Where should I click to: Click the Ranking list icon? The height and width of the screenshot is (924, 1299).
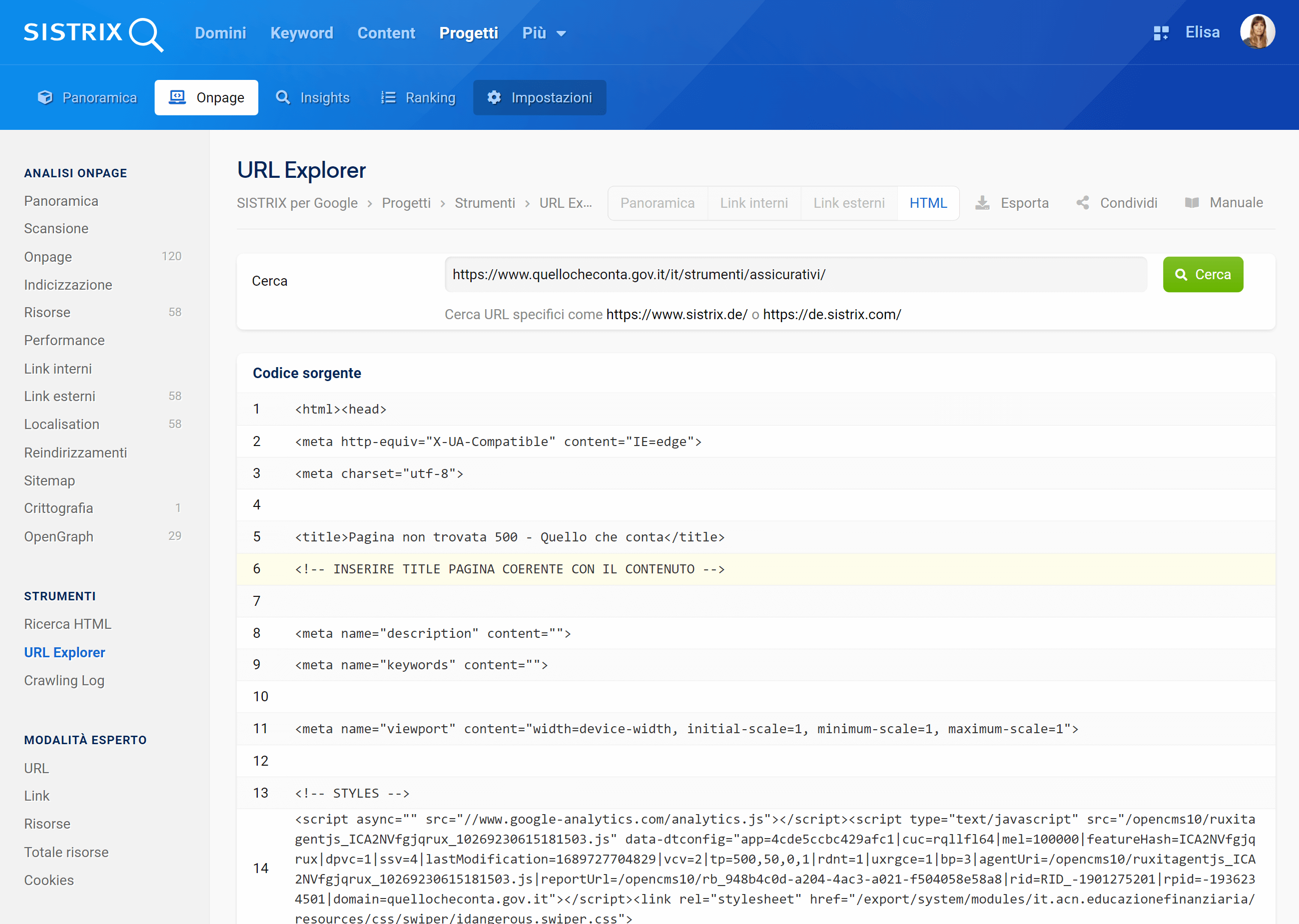tap(388, 97)
